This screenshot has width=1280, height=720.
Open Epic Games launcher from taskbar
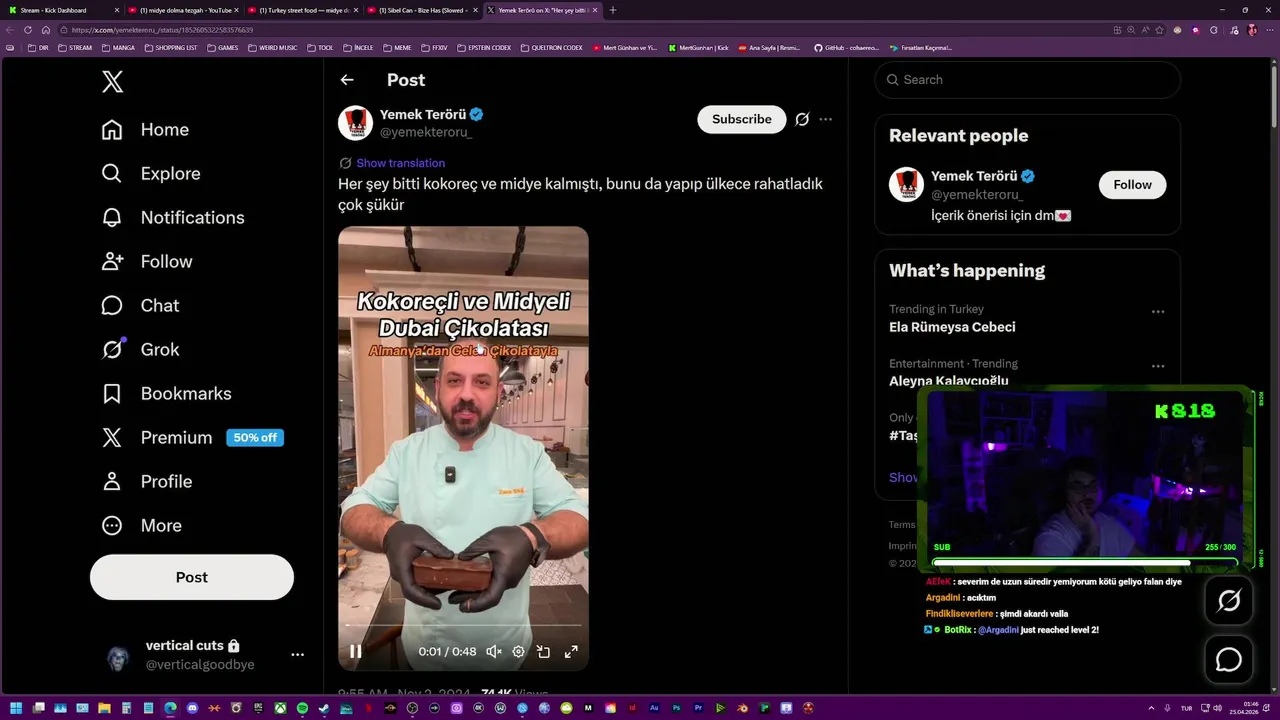258,709
